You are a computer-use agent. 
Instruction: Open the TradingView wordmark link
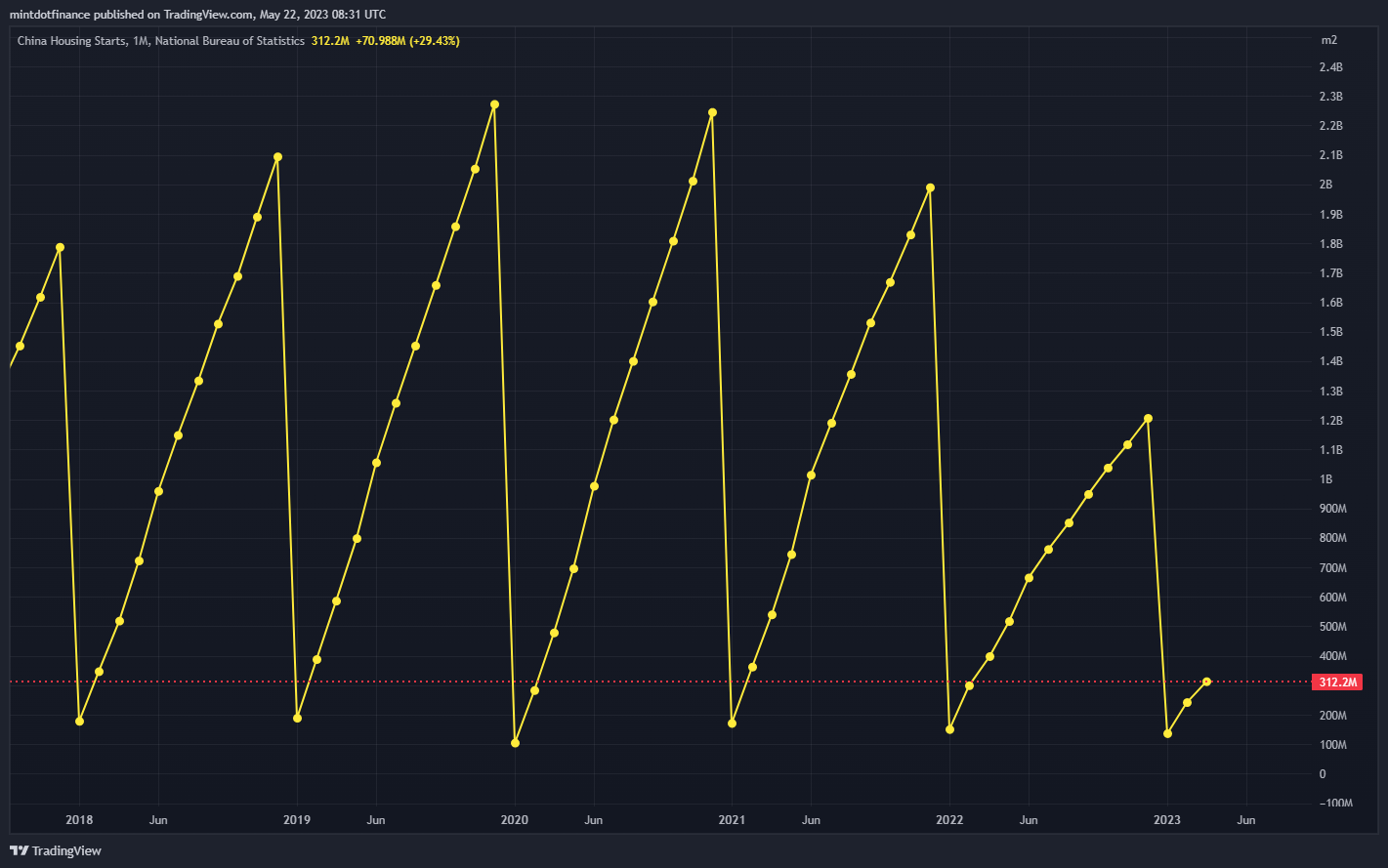66,850
